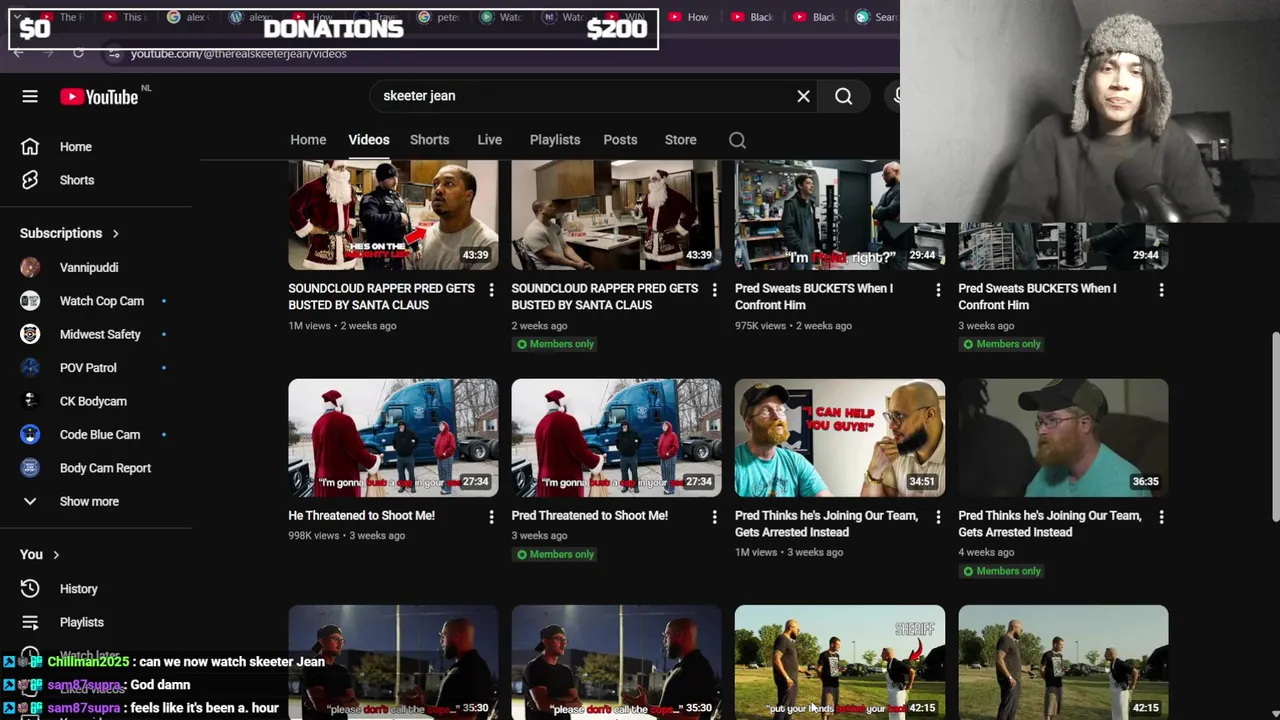
Task: Click the Midwest Safety subscription name
Action: pos(100,334)
